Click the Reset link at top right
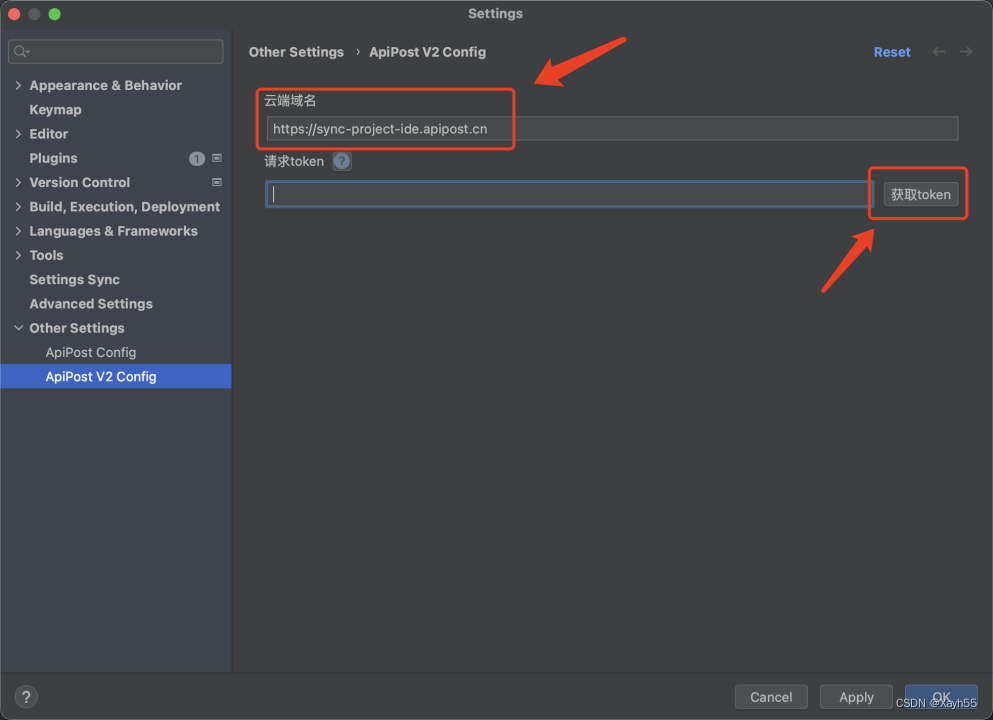Screen dimensions: 993x720 pyautogui.click(x=891, y=51)
